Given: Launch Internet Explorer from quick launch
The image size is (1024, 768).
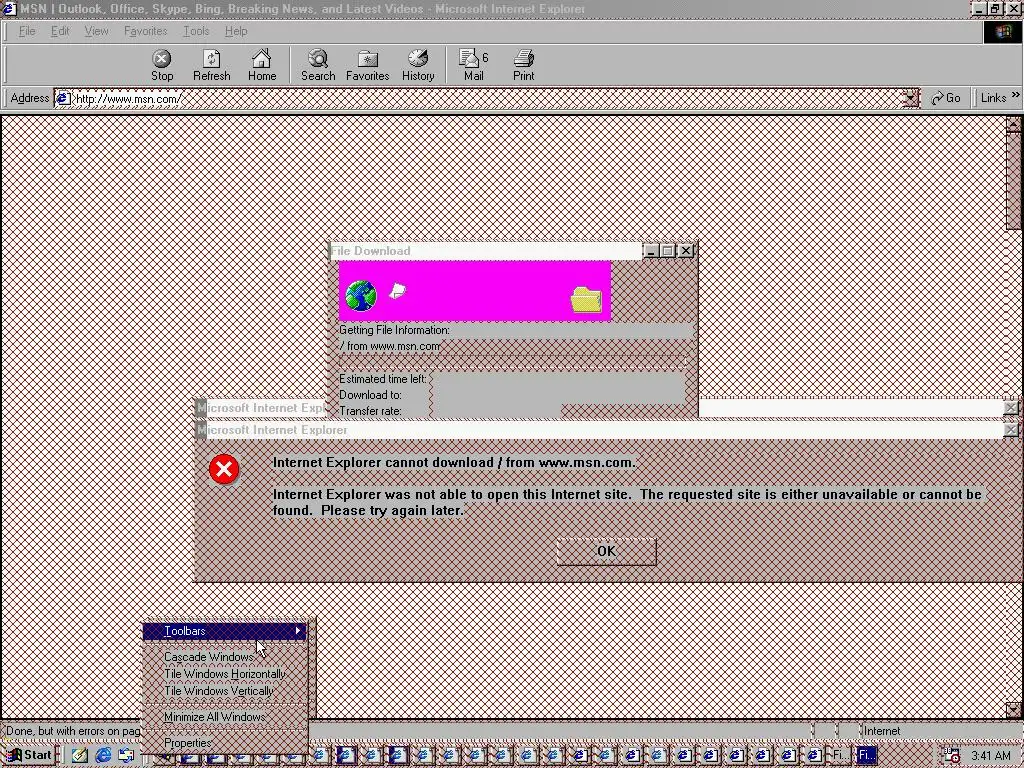Looking at the screenshot, I should coord(103,755).
